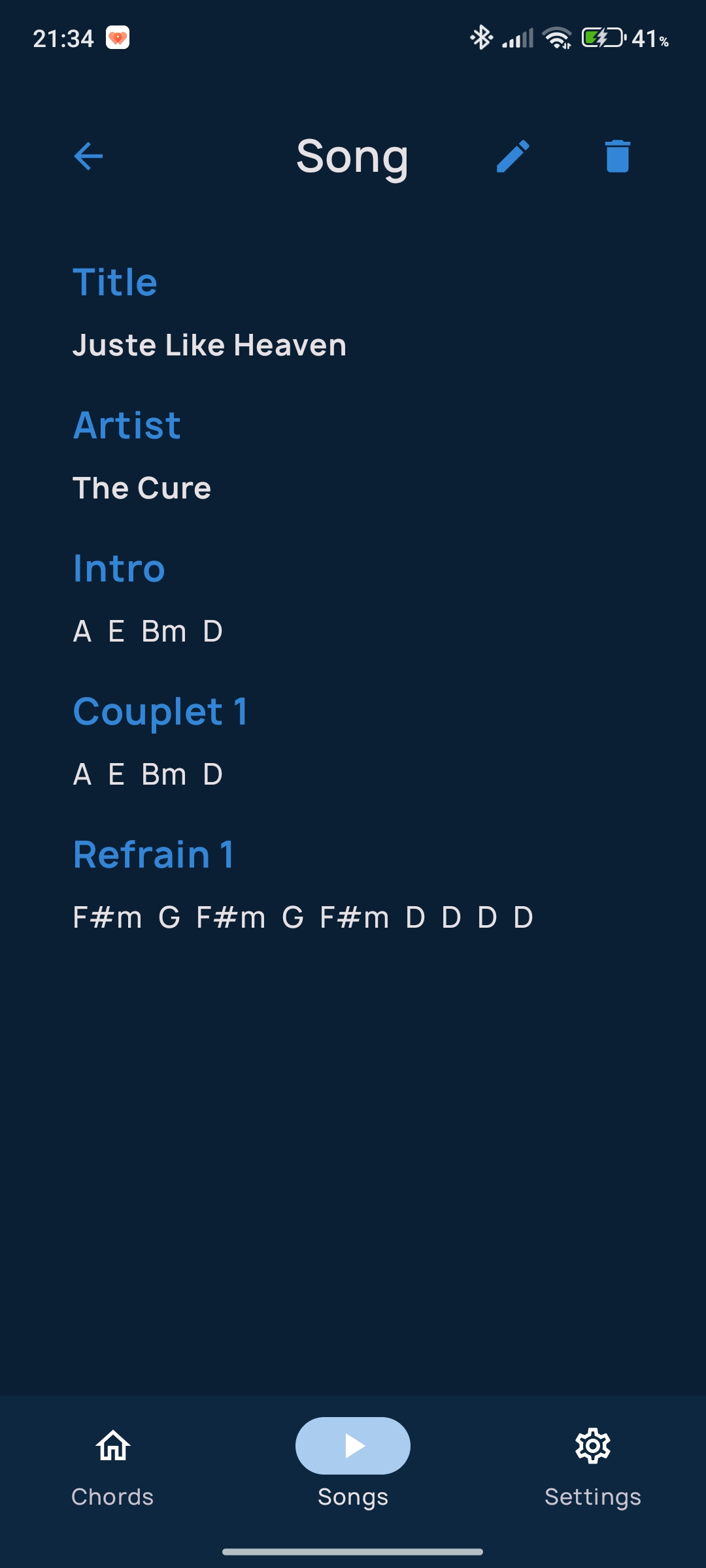The height and width of the screenshot is (1568, 706).
Task: Tap the battery charging icon
Action: pos(604,38)
